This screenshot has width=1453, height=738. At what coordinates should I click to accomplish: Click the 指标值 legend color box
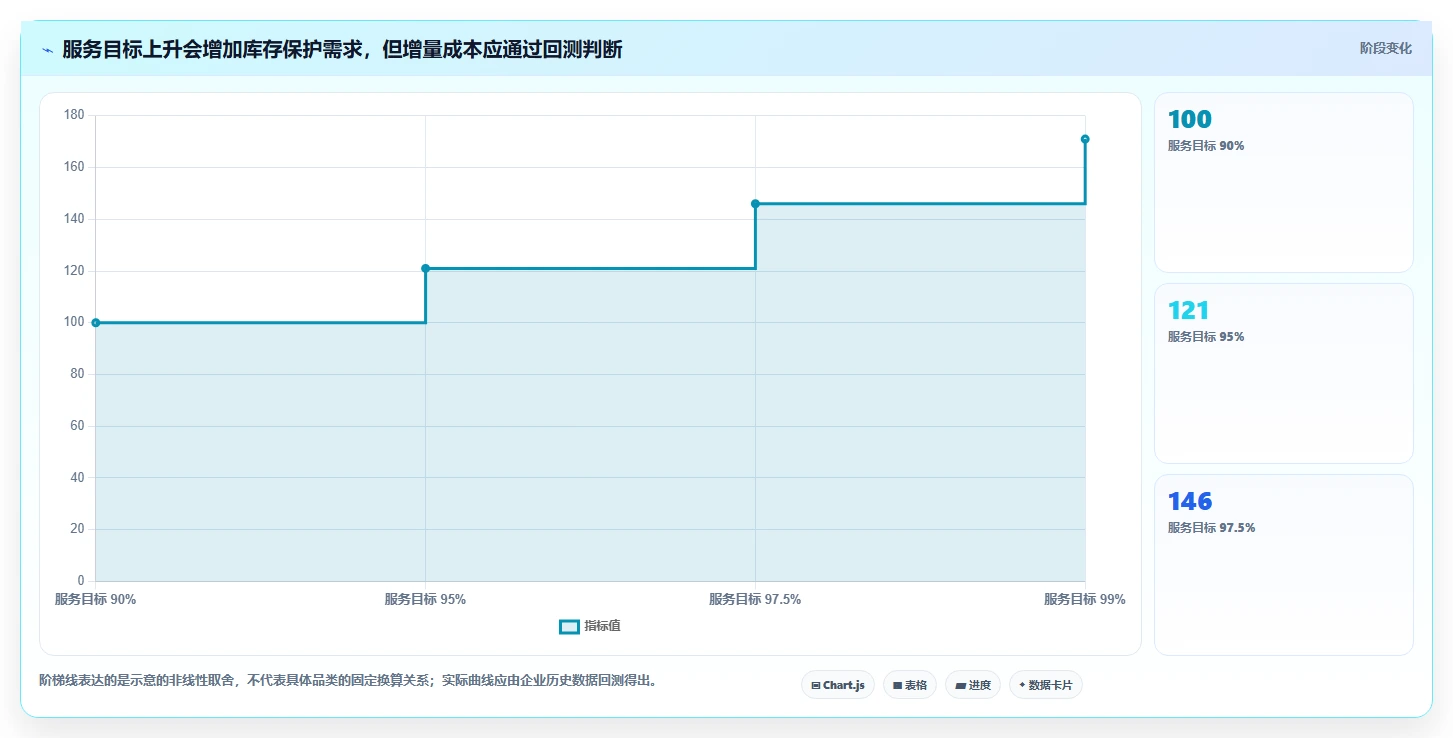pyautogui.click(x=569, y=626)
